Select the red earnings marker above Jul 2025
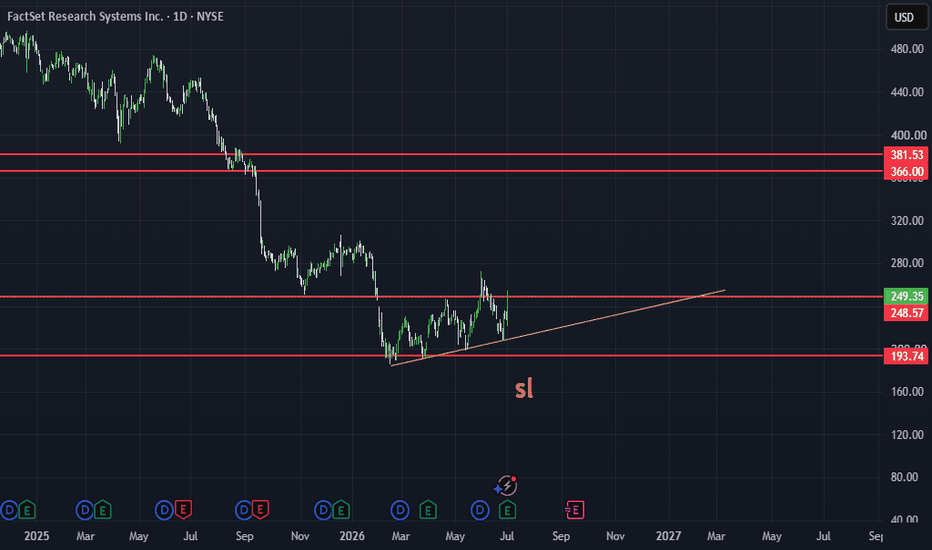This screenshot has width=932, height=550. [183, 510]
